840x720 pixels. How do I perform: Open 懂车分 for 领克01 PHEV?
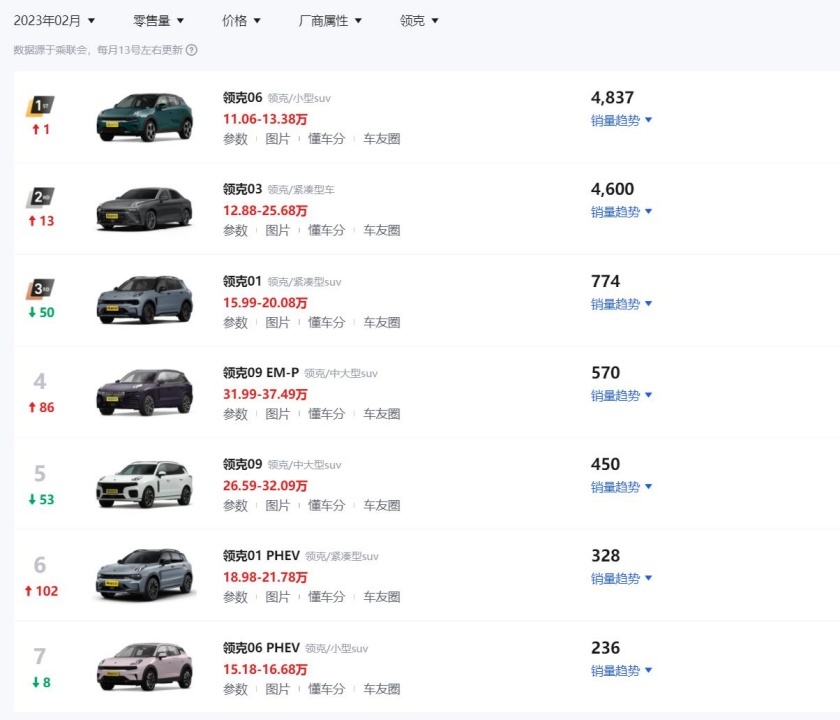coord(326,597)
